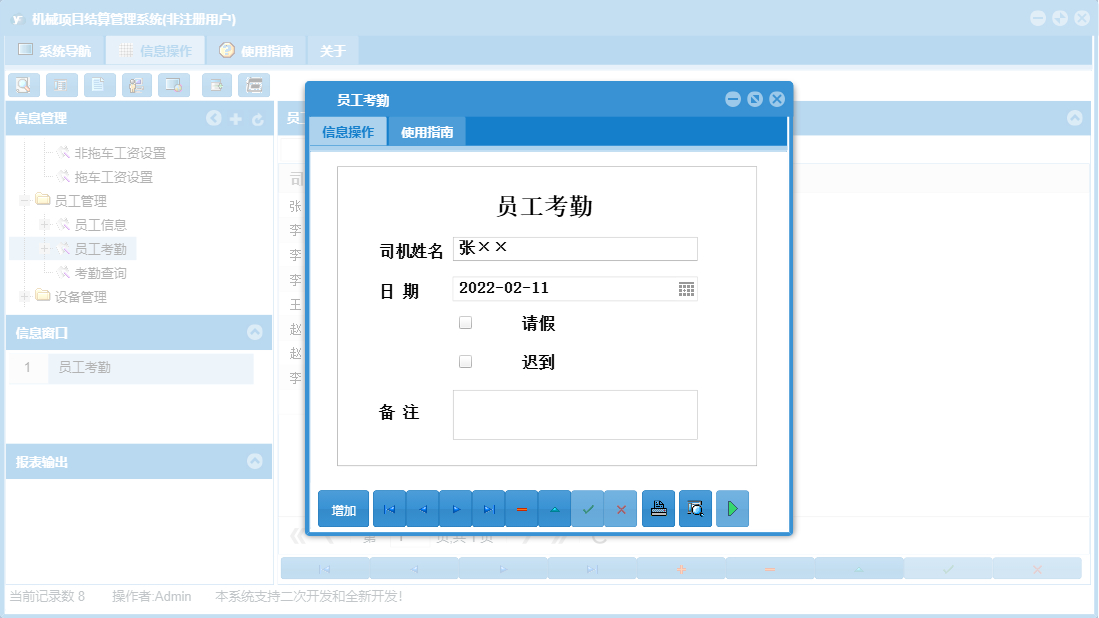
Task: Click the 关于 menu item
Action: point(332,48)
